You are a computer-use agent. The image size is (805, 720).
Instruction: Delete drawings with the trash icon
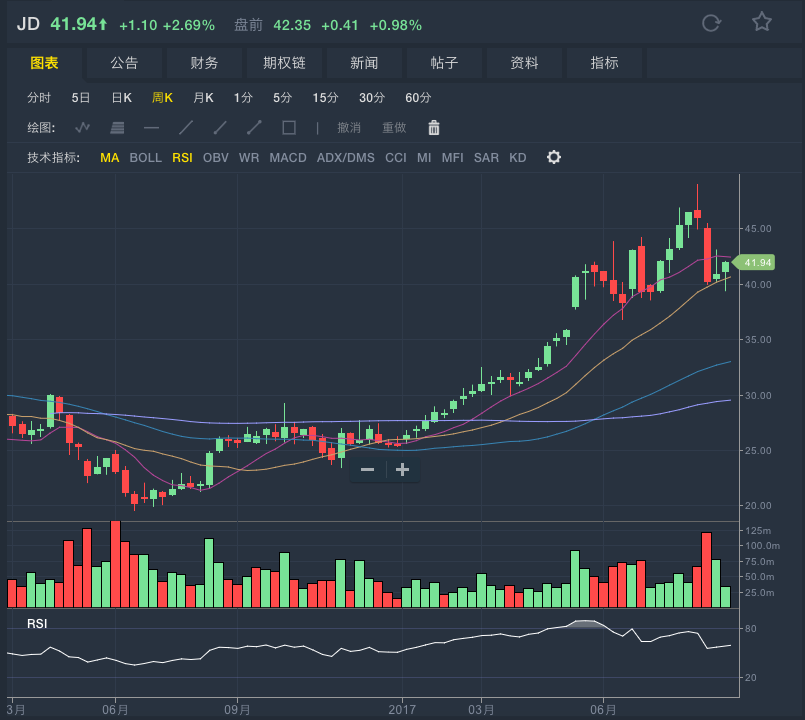(x=434, y=127)
